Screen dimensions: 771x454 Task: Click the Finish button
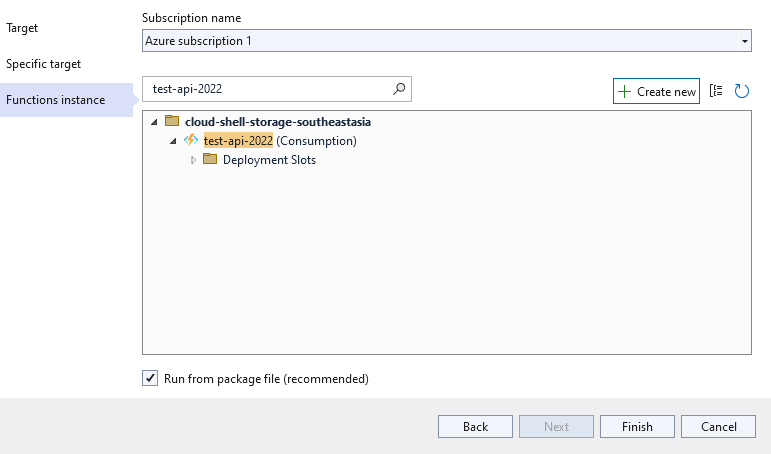coord(637,426)
